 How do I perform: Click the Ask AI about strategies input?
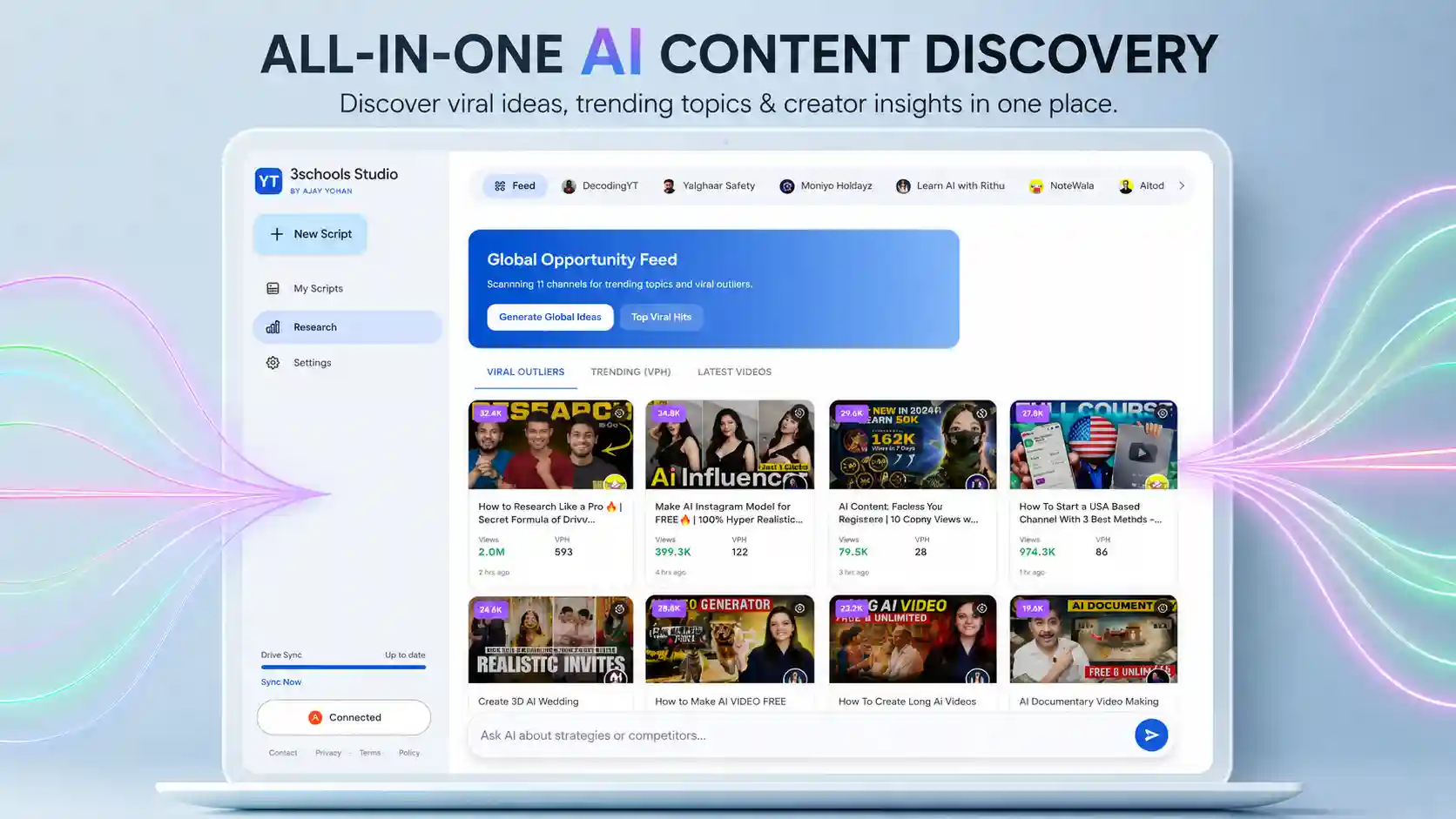[801, 735]
